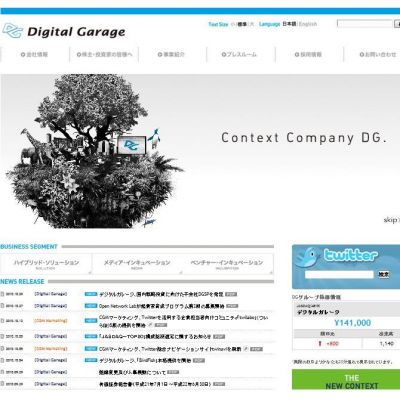
Task: Click the DG logo screen in tree image
Action: tap(131, 145)
